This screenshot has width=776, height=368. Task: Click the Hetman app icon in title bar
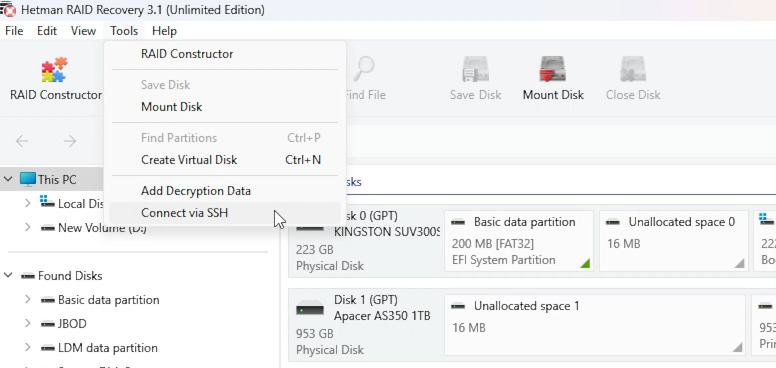click(x=8, y=9)
